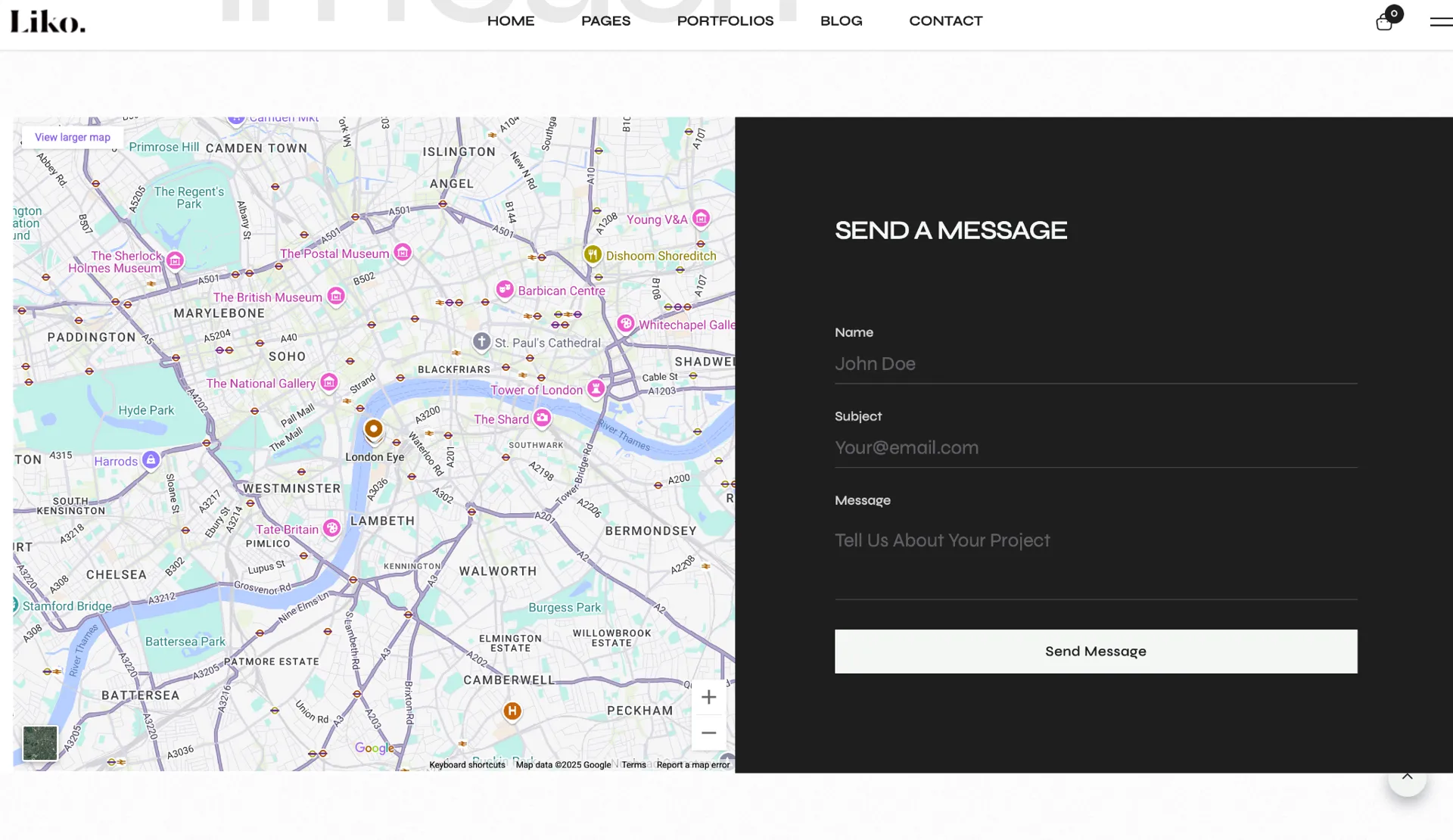Click the View larger map link
The width and height of the screenshot is (1453, 840).
[x=73, y=137]
